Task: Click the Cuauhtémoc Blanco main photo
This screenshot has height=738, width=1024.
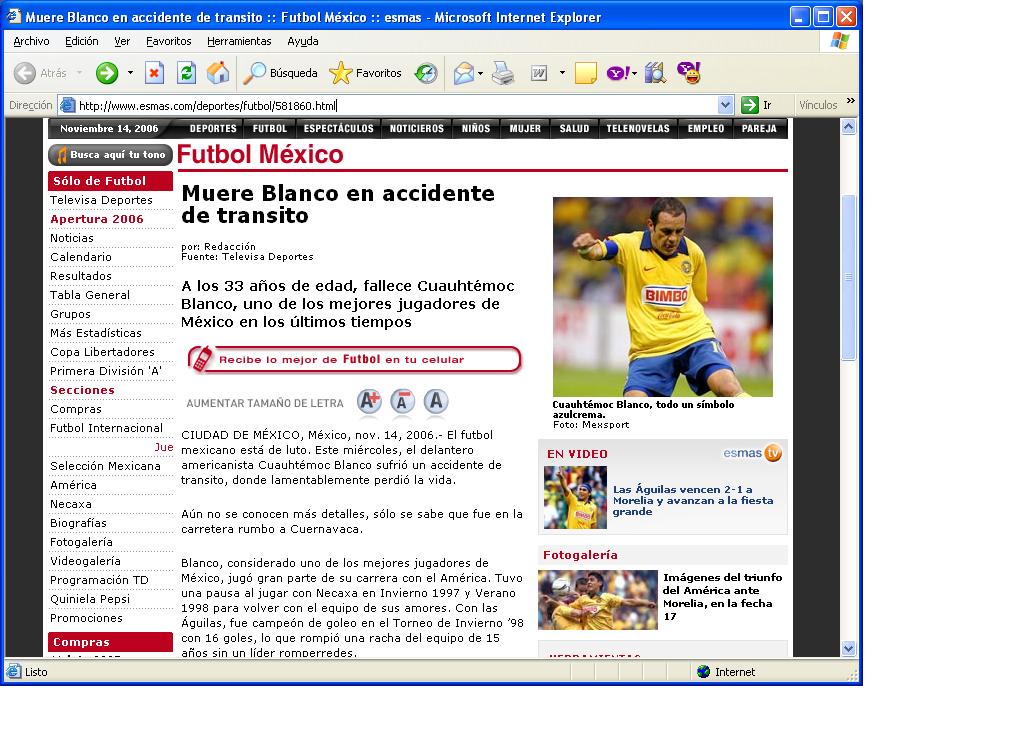Action: [x=662, y=297]
